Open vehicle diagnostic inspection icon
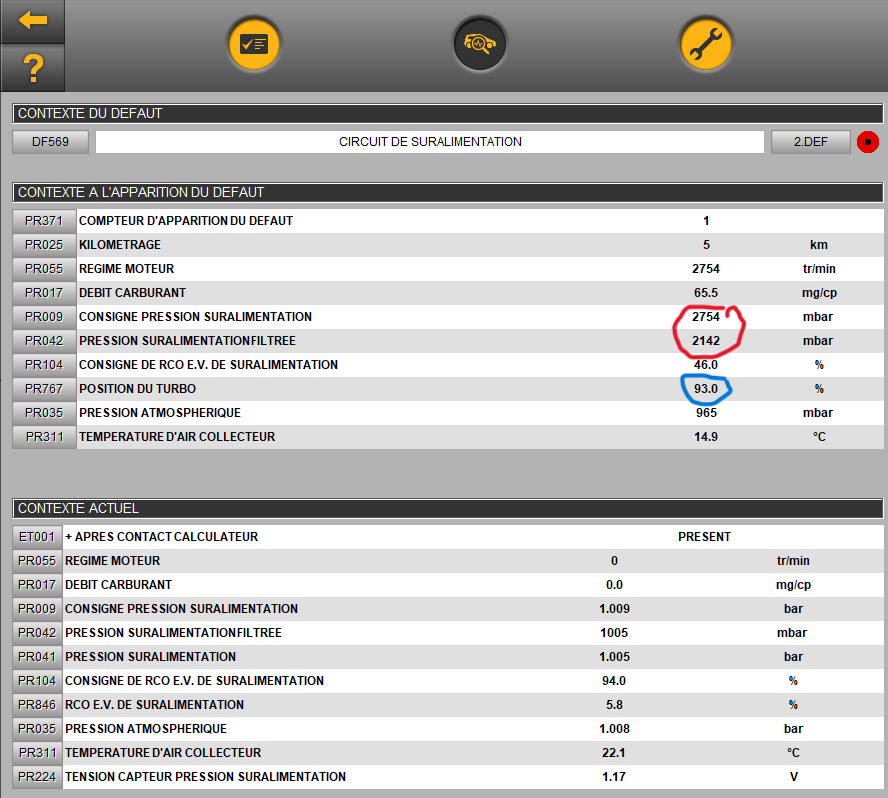Screen dimensions: 888x798 (x=480, y=44)
